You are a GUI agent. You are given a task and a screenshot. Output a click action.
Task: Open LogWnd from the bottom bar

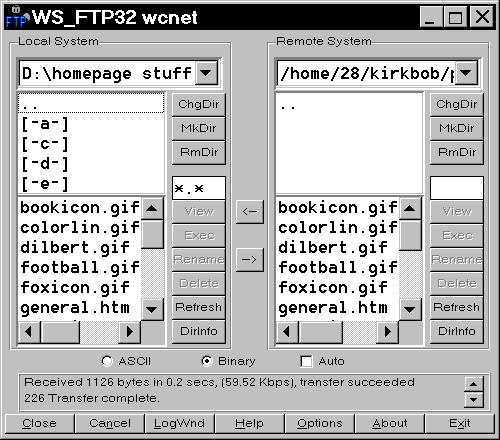[179, 423]
